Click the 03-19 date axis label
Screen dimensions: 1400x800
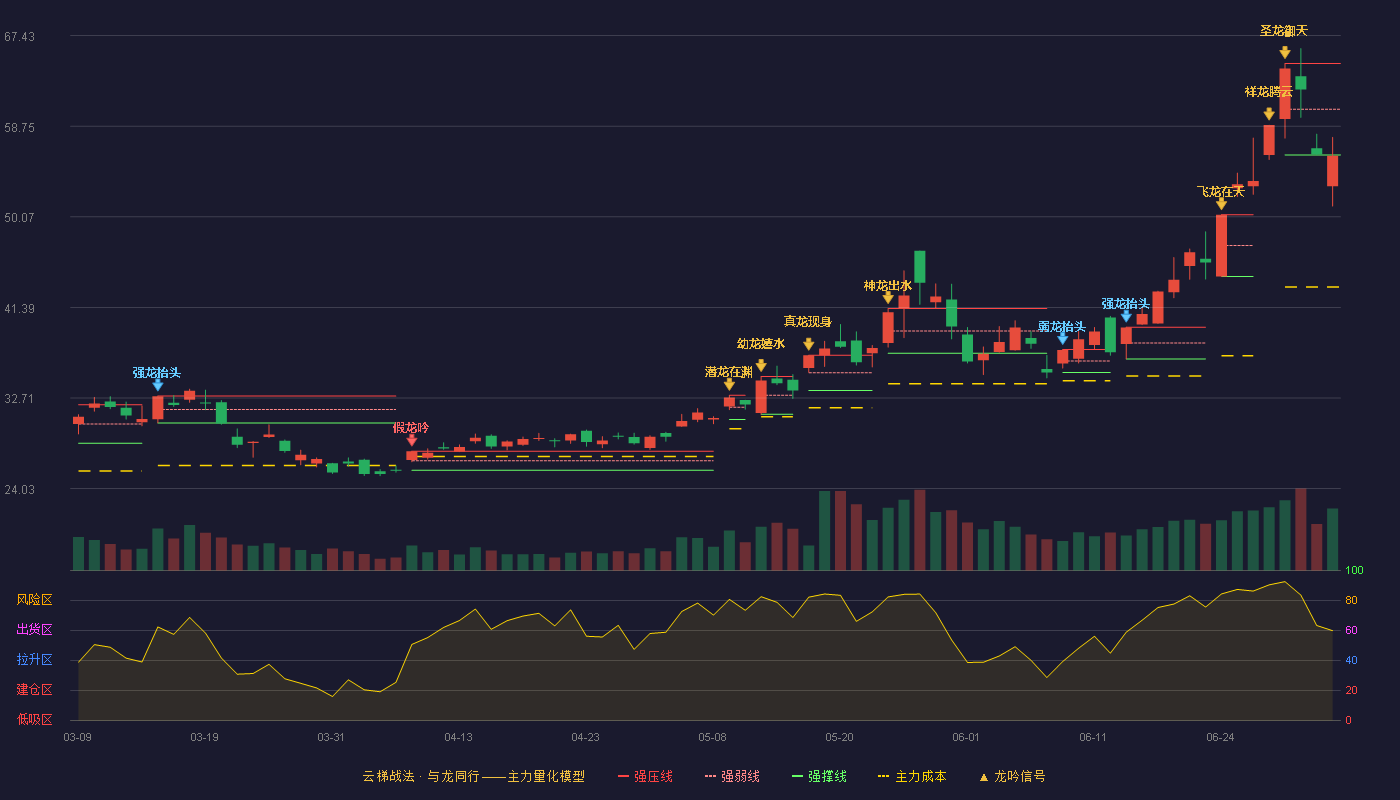pyautogui.click(x=204, y=737)
